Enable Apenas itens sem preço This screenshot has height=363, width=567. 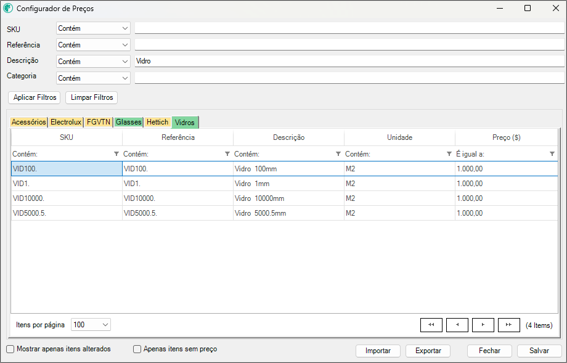[x=137, y=349]
